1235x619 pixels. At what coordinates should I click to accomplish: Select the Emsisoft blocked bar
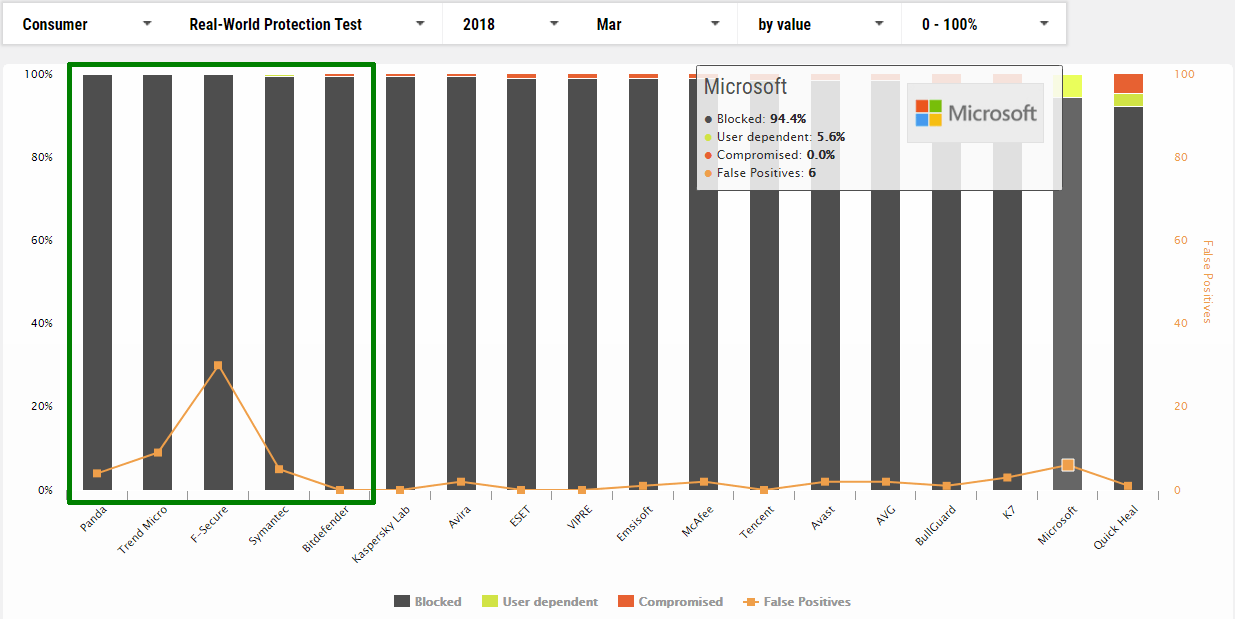(x=643, y=284)
